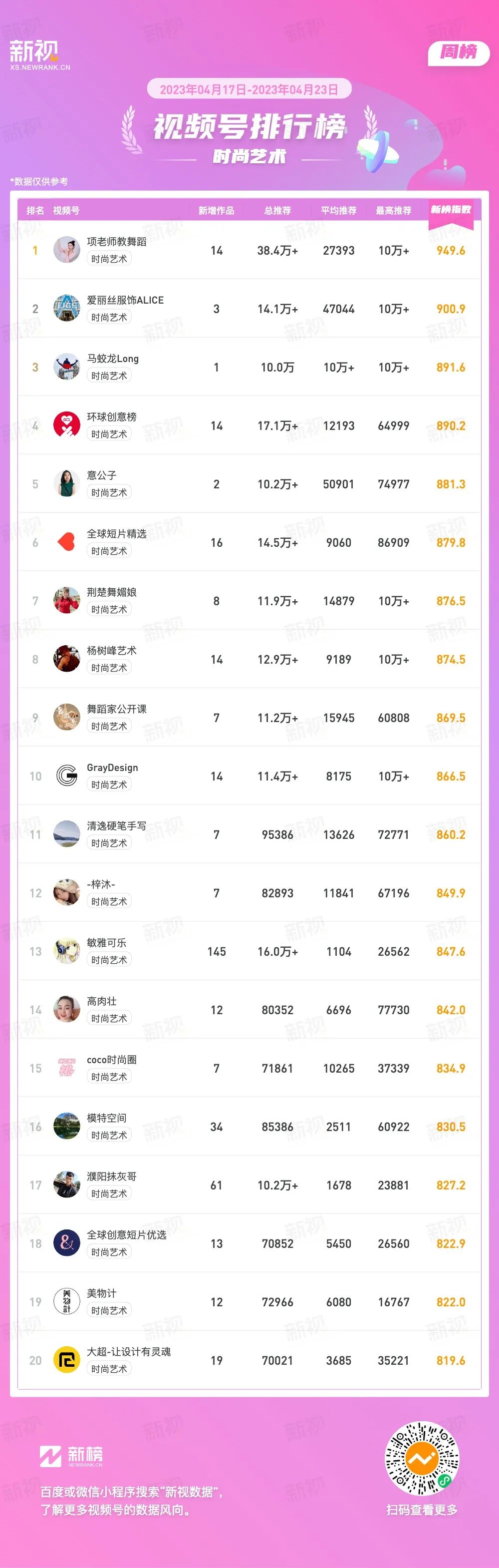
Task: Open 爱丽丝服饰ALICE avatar image
Action: 66,309
